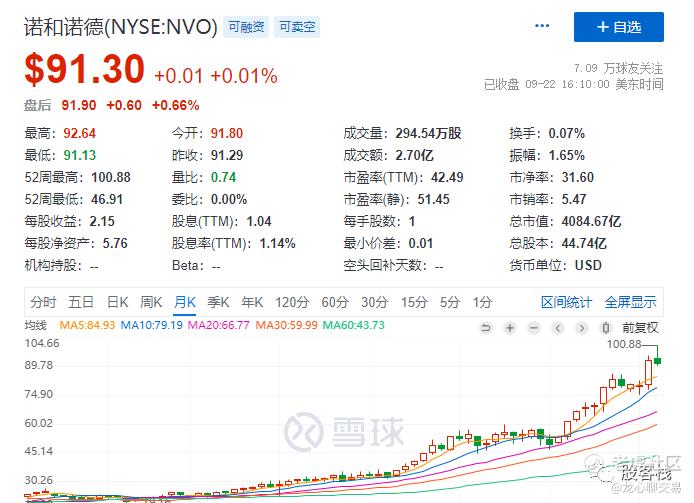Screen dimensions: 694x503
Task: Click the 总市值 value 4084.67亿
Action: click(591, 221)
